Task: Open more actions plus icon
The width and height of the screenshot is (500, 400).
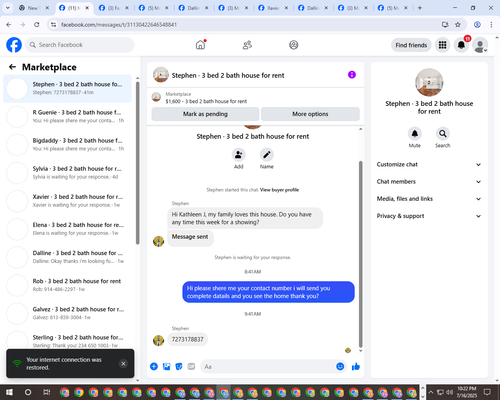Action: pyautogui.click(x=154, y=367)
